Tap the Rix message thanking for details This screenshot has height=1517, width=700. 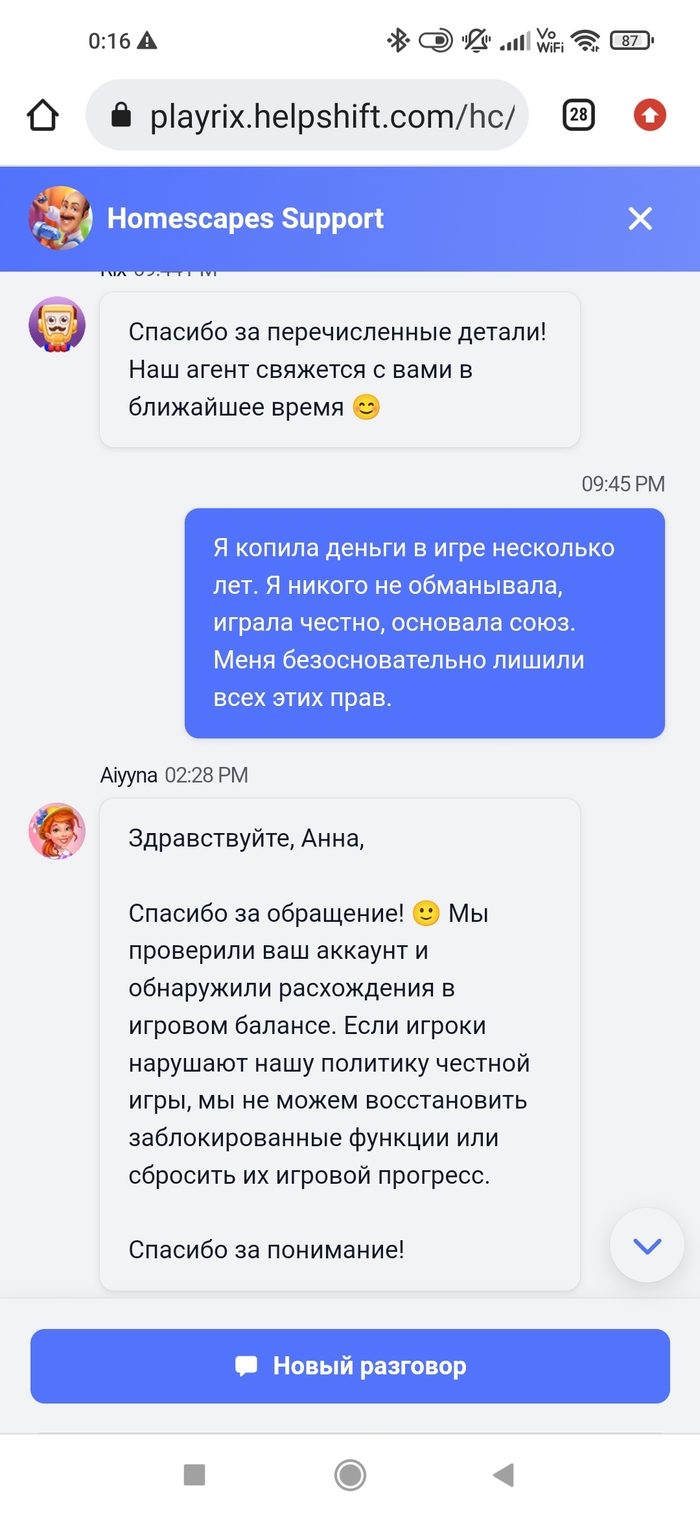click(x=340, y=369)
